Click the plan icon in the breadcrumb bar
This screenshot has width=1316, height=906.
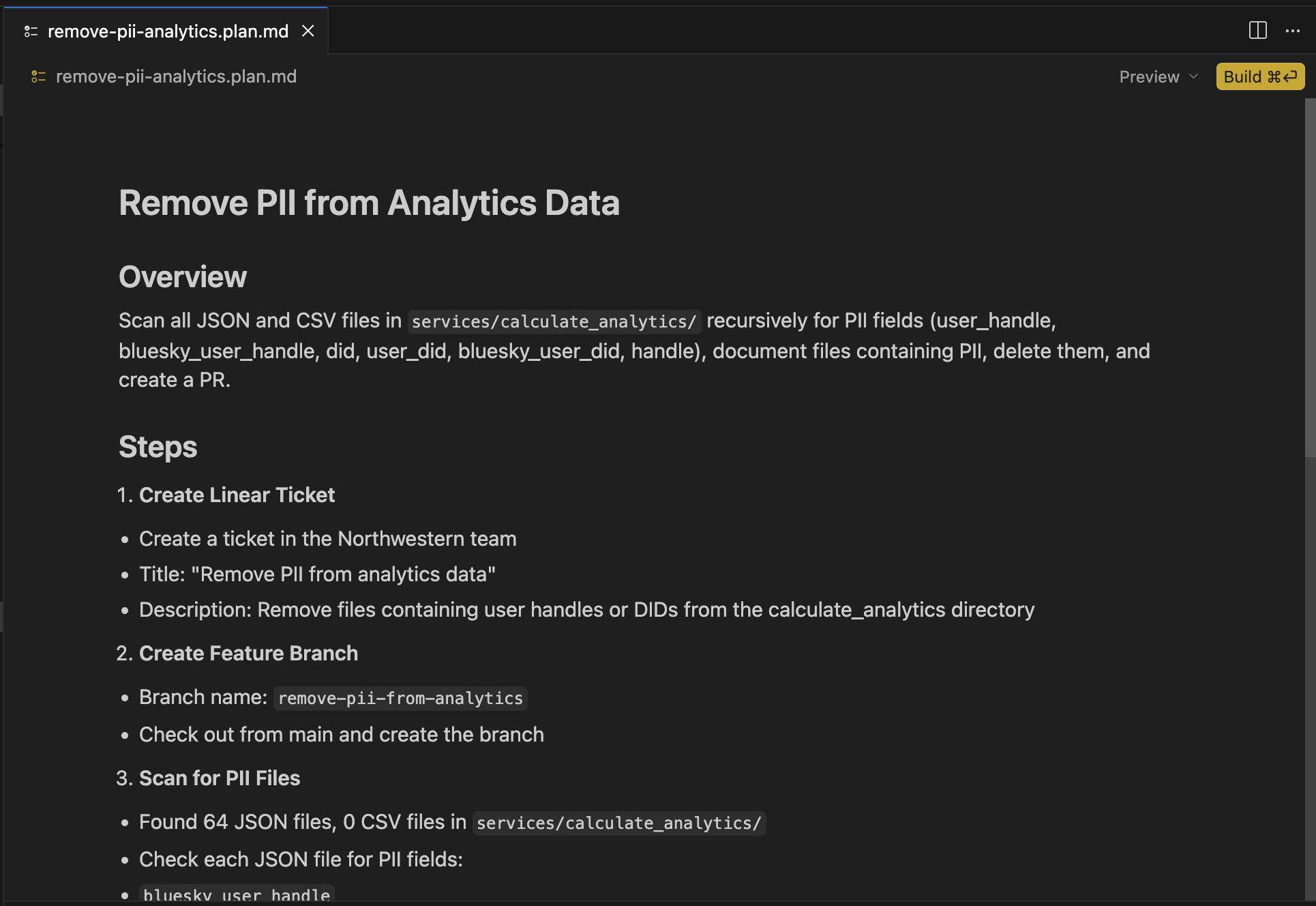click(x=39, y=77)
